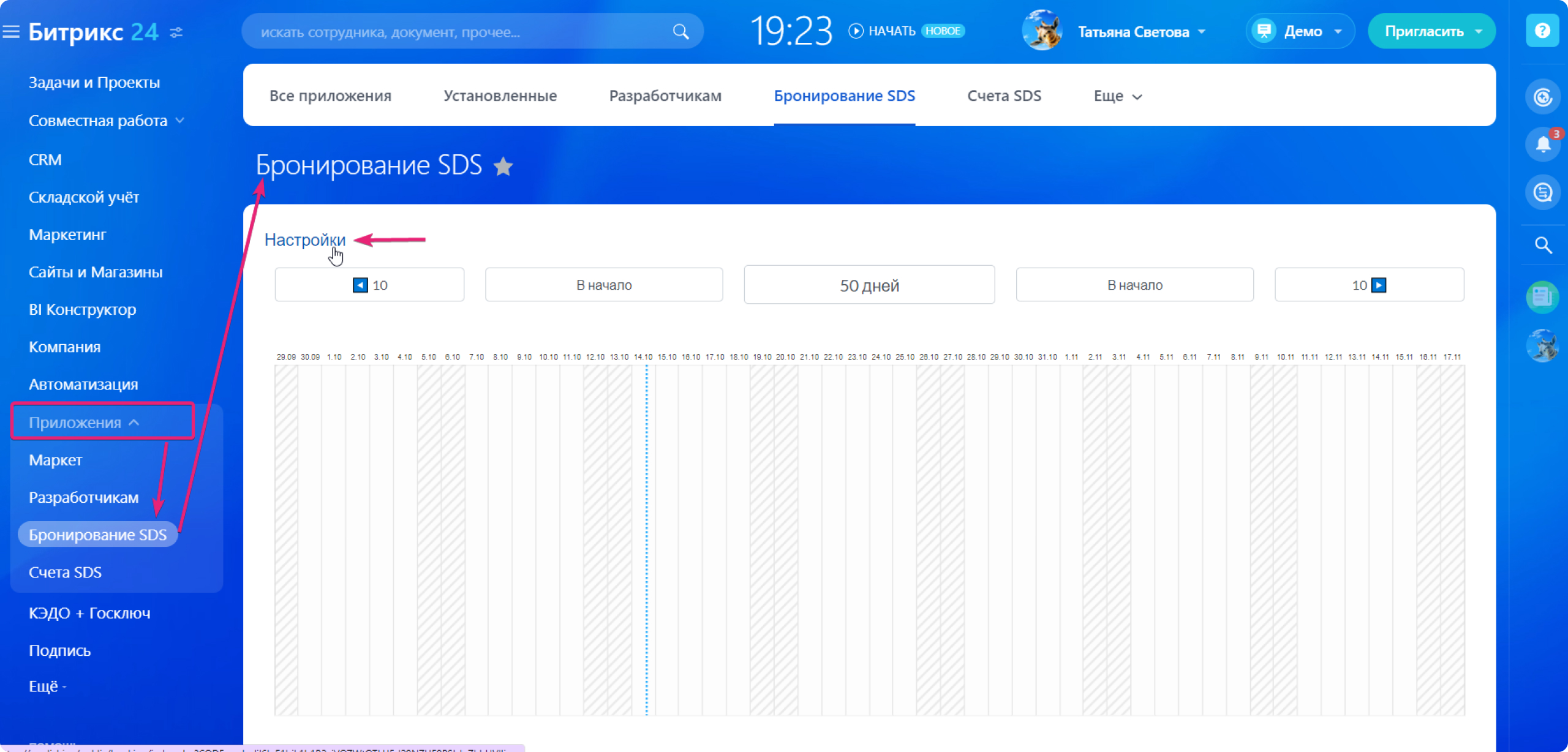Open the help question mark icon

pyautogui.click(x=1542, y=31)
